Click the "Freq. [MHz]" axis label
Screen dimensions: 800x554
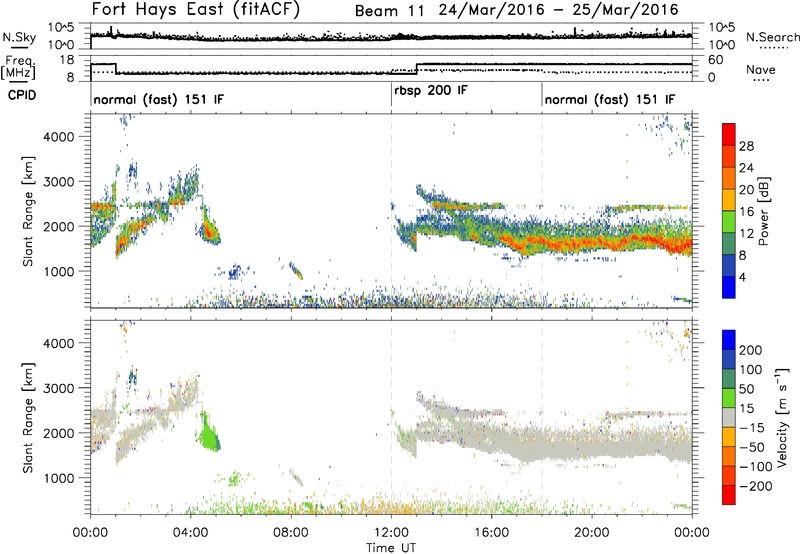coord(19,68)
